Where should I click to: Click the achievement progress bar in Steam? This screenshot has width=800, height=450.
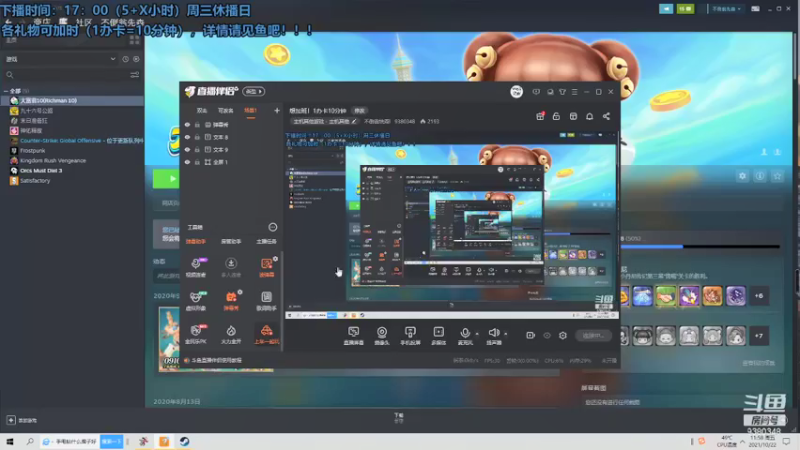click(700, 247)
